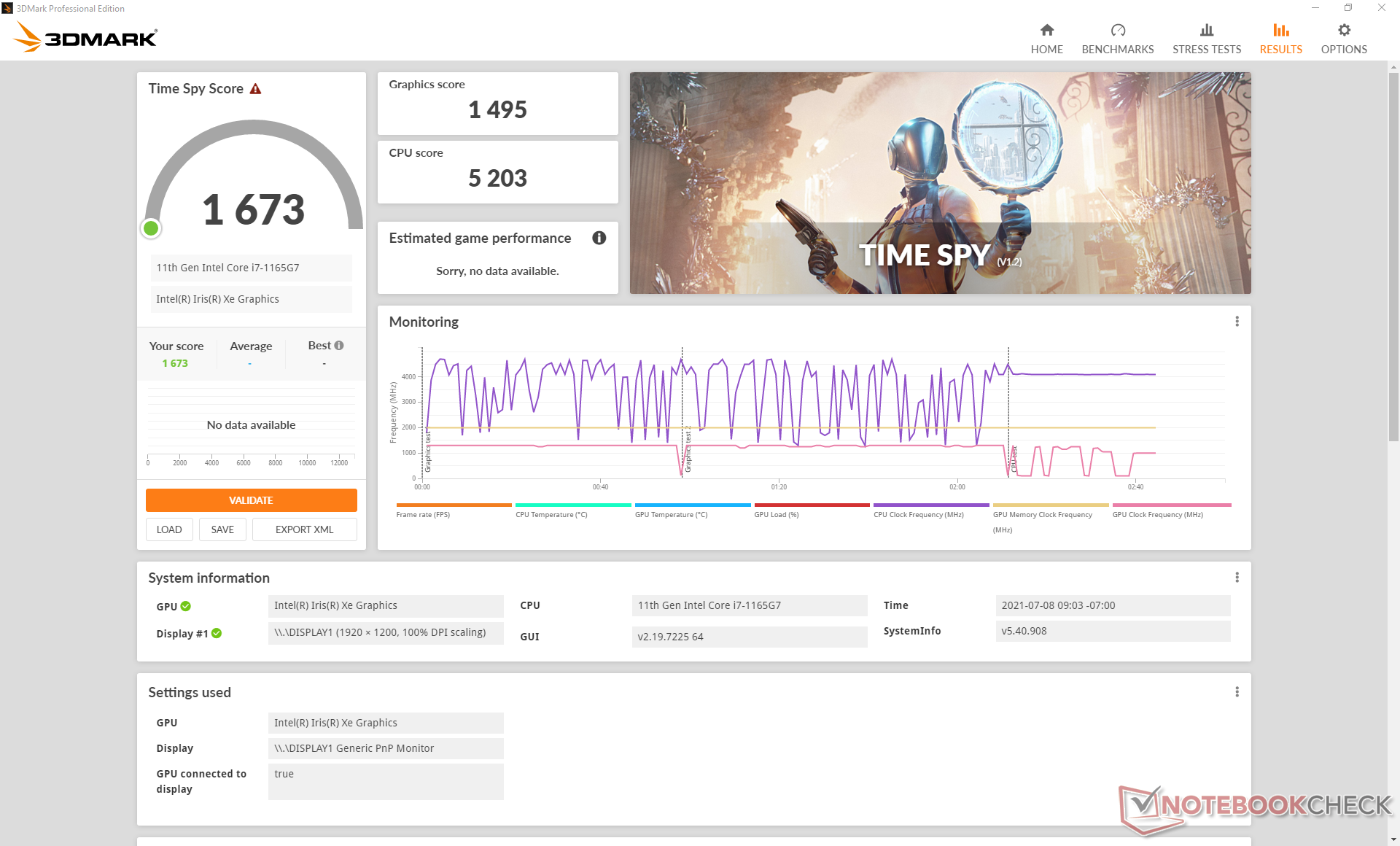
Task: Go to the HOME tab
Action: pos(1046,39)
